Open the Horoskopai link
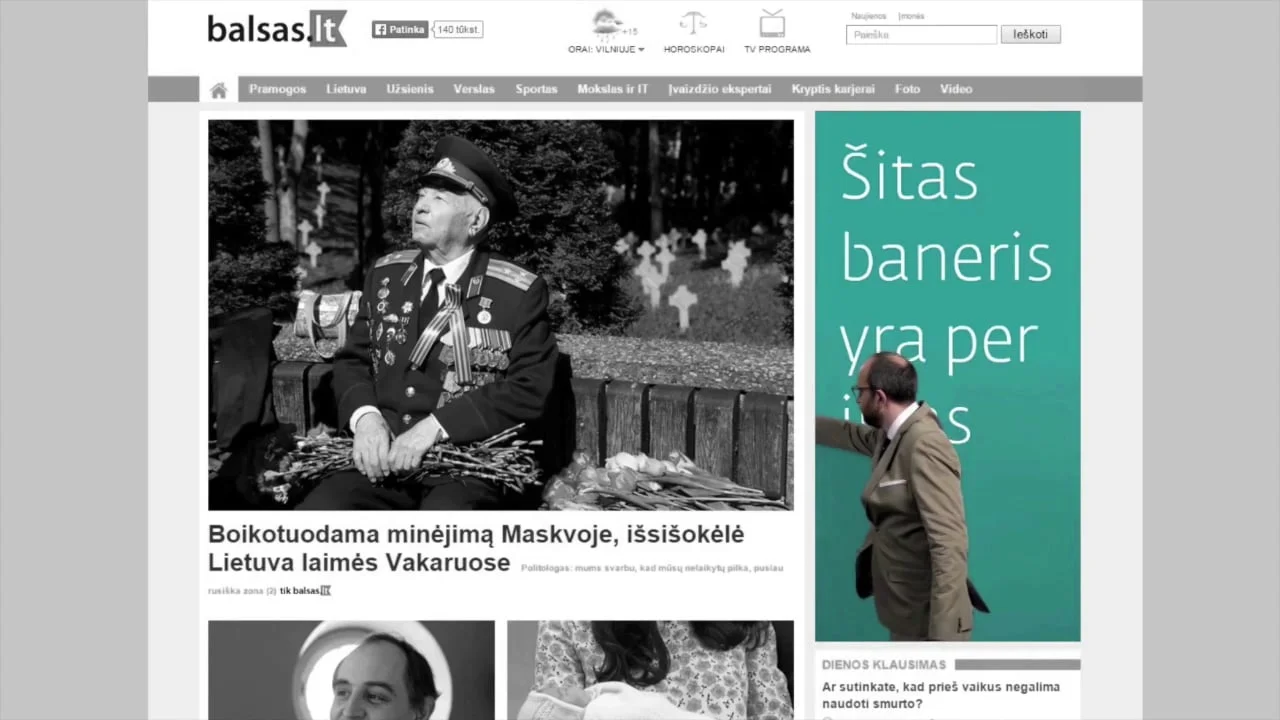1280x720 pixels. 694,49
